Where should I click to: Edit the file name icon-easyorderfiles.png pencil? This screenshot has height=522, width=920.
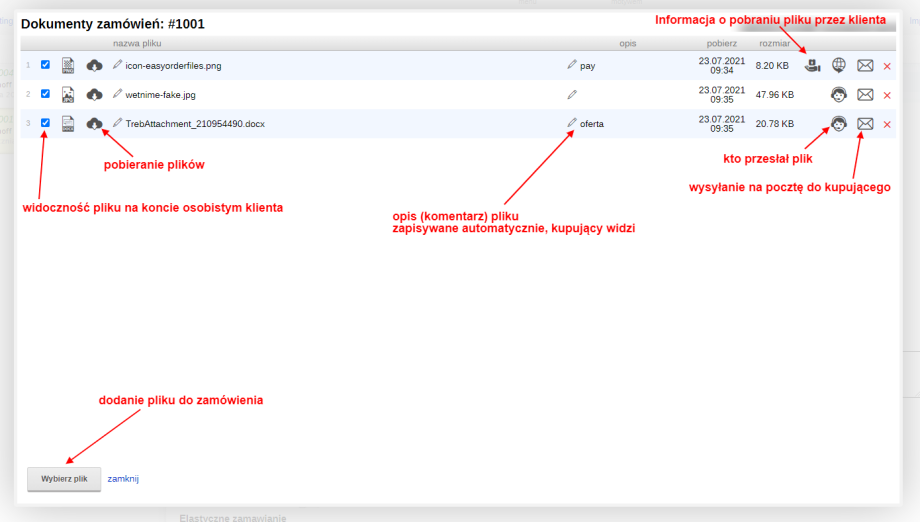117,65
